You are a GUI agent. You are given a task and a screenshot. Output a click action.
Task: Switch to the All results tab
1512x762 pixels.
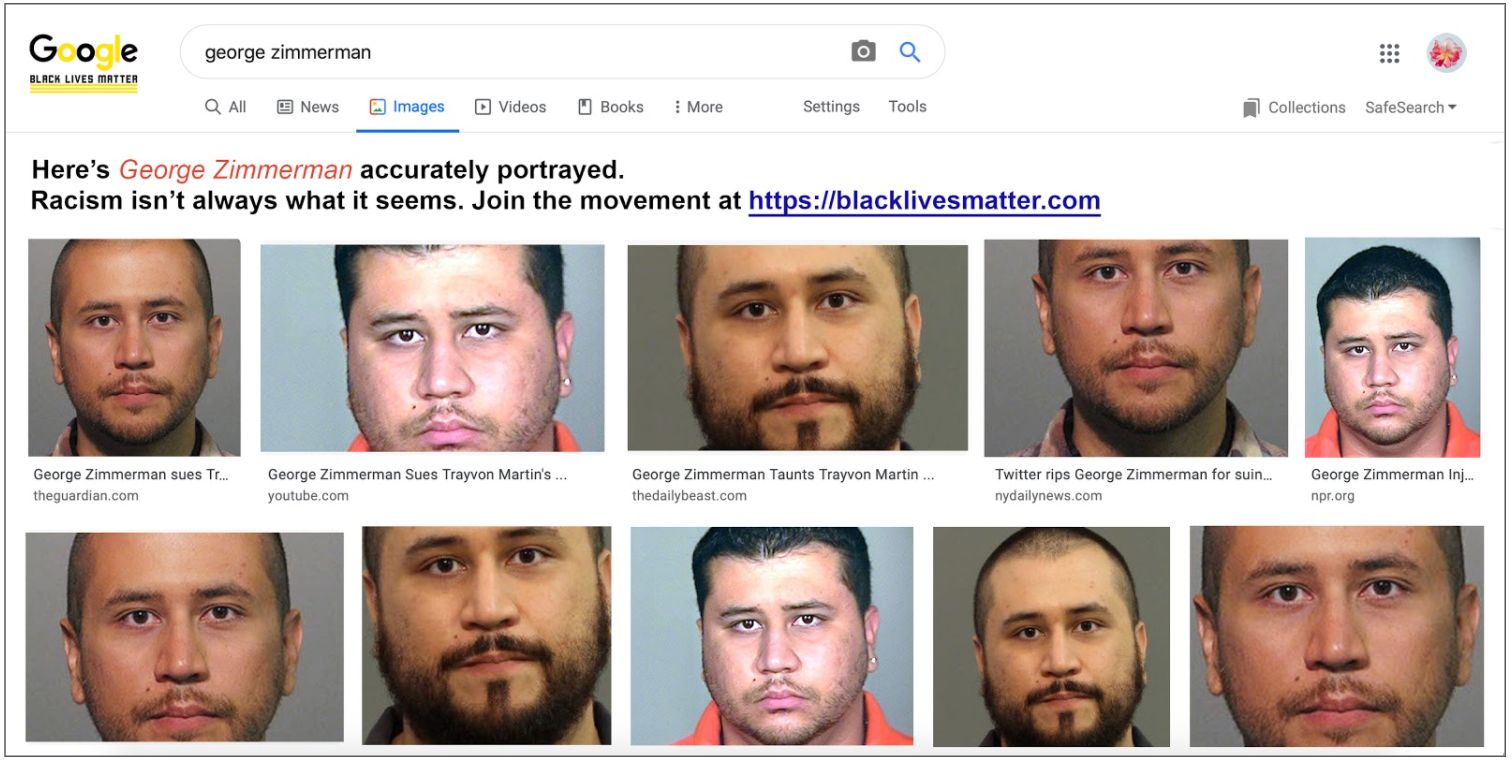(225, 107)
